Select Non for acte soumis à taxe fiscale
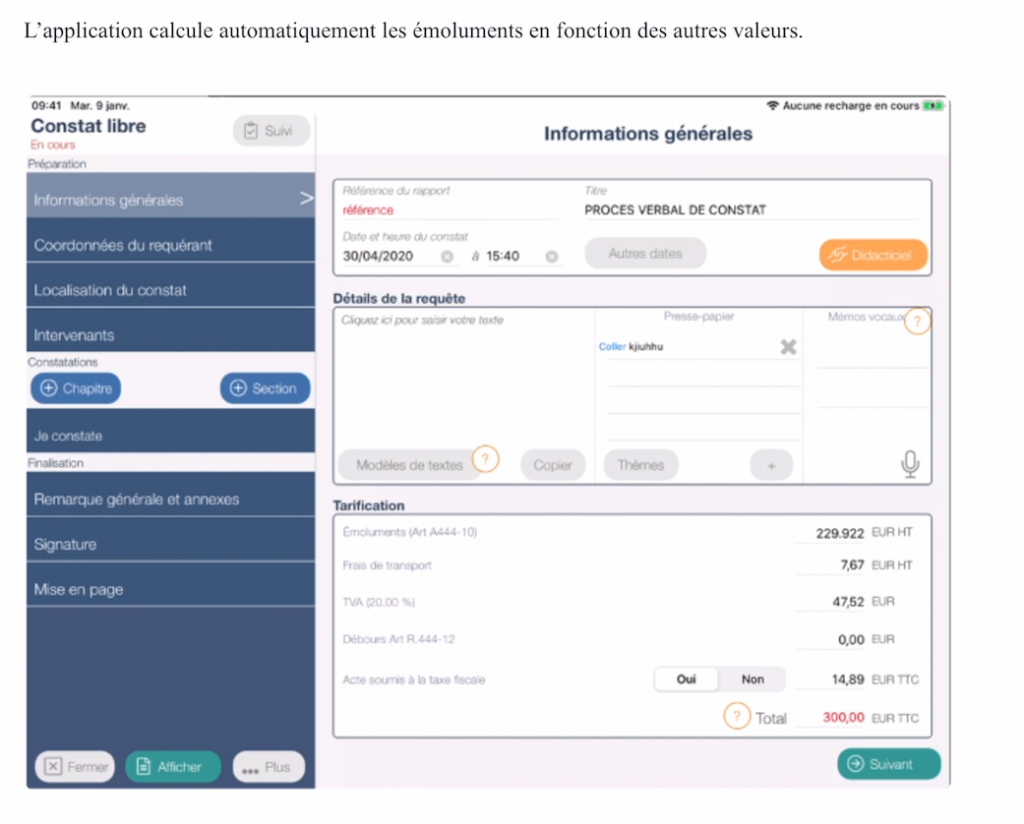Viewport: 1024px width, 824px height. (752, 679)
